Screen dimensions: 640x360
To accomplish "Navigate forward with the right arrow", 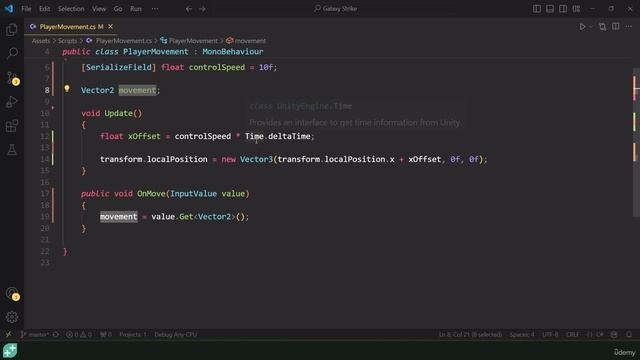I will [x=202, y=9].
